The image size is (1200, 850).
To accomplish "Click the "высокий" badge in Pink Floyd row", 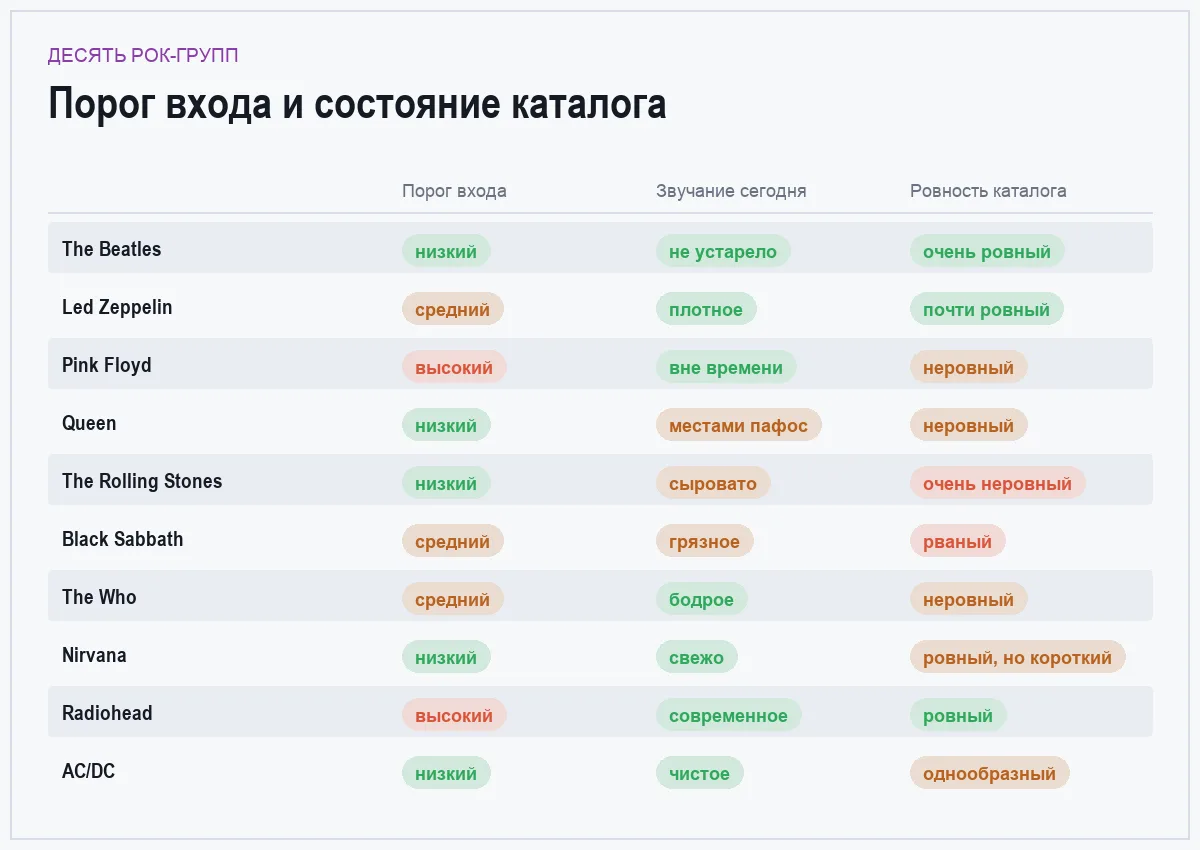I will point(454,367).
